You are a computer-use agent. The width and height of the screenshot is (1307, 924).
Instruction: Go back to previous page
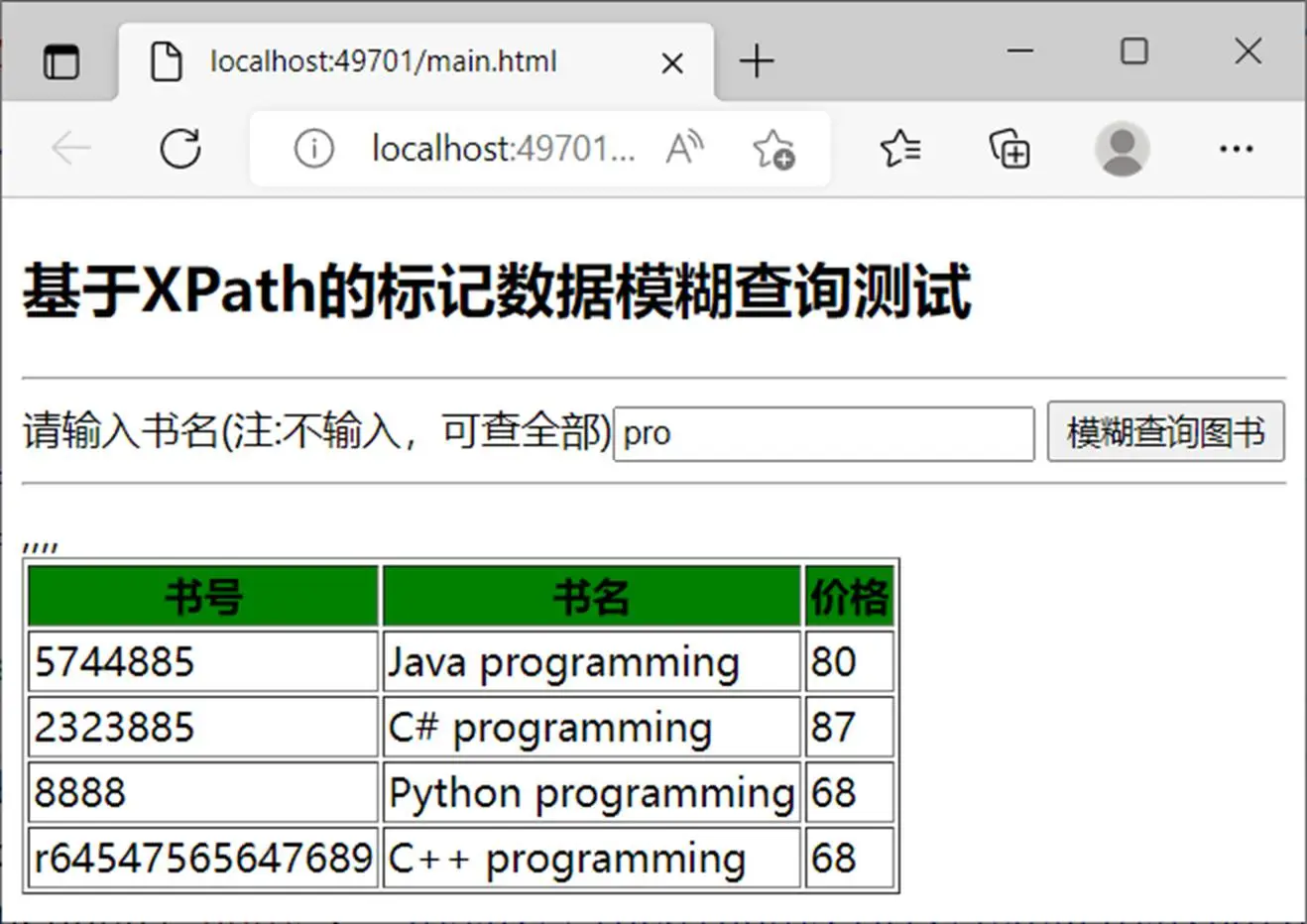click(x=70, y=149)
